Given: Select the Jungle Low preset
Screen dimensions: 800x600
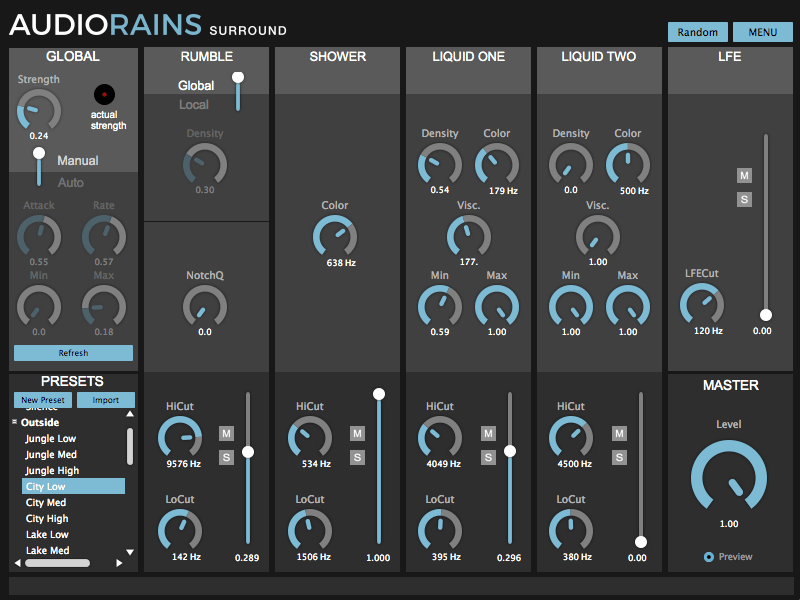Looking at the screenshot, I should (73, 438).
